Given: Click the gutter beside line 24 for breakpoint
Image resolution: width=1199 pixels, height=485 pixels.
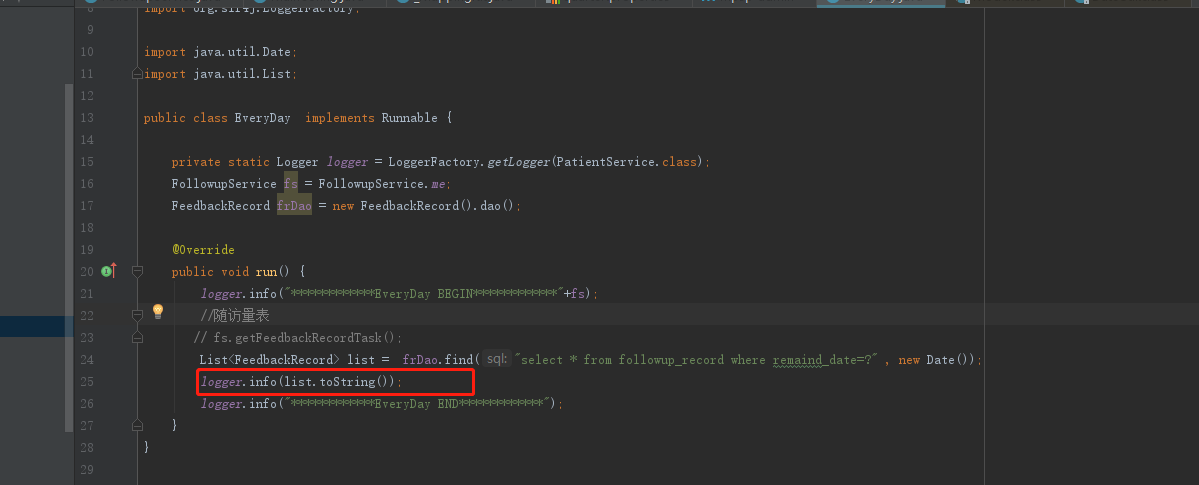Looking at the screenshot, I should (x=108, y=360).
